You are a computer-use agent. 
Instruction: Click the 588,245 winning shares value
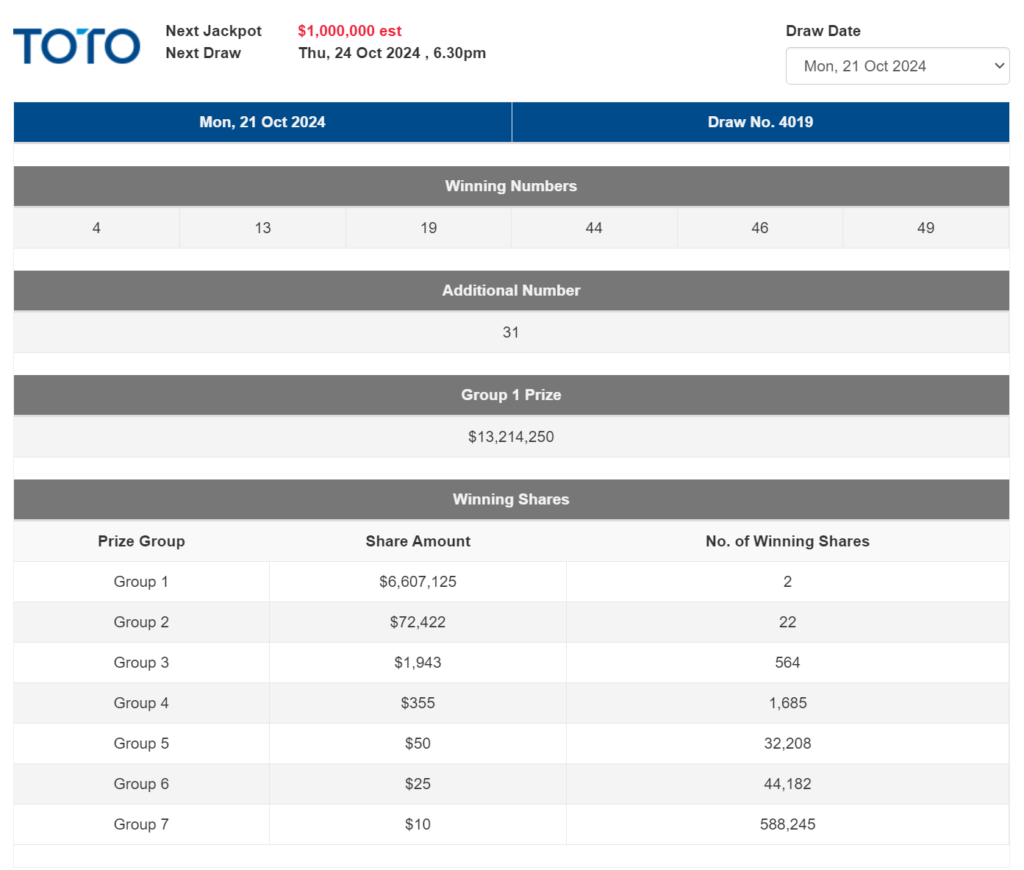(787, 824)
